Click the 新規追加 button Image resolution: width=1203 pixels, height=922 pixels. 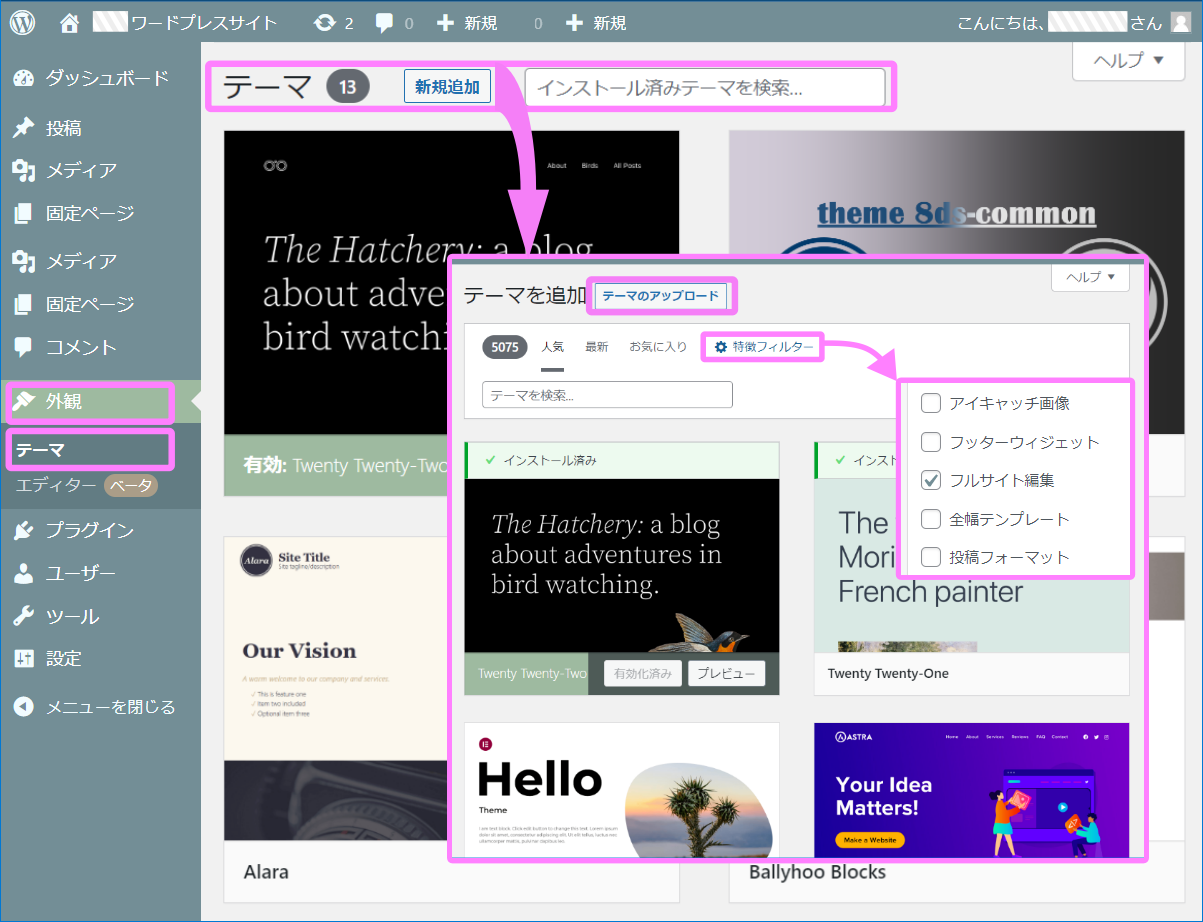tap(447, 87)
